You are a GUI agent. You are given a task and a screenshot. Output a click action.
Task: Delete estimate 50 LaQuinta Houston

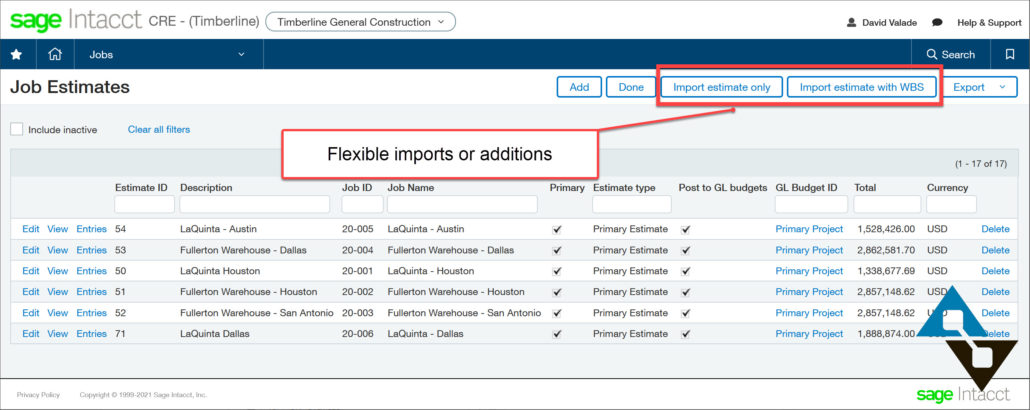995,271
